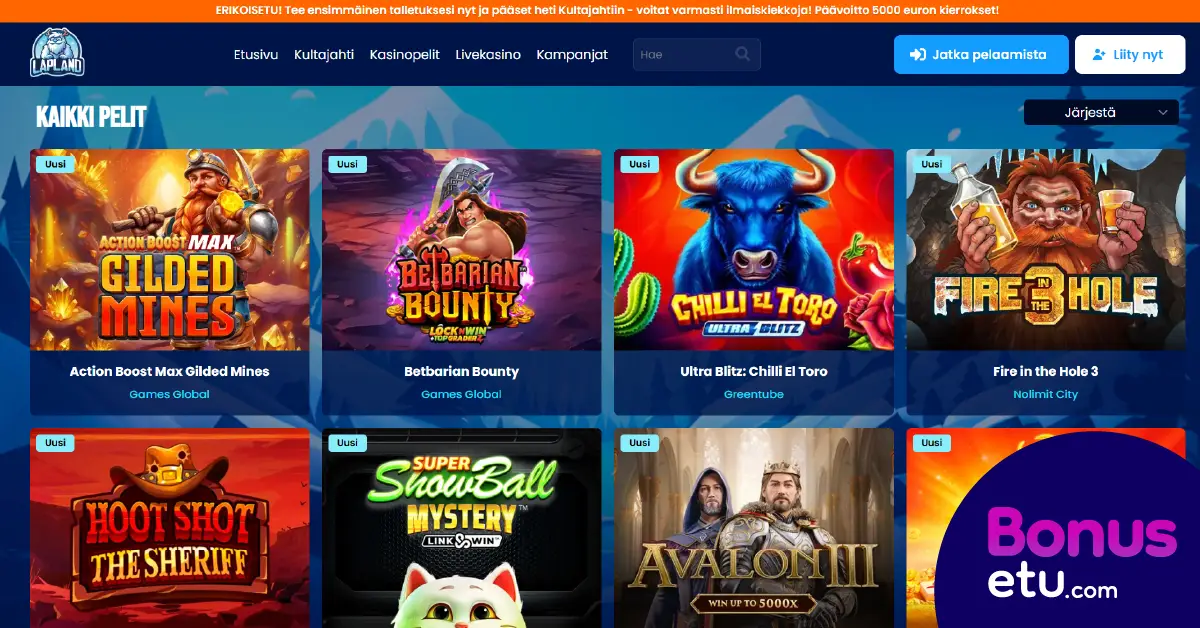Click the search magnifier icon

point(742,54)
